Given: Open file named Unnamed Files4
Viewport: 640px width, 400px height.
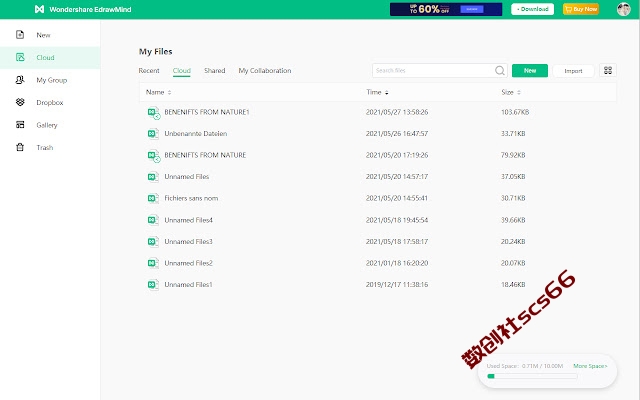Looking at the screenshot, I should [188, 220].
